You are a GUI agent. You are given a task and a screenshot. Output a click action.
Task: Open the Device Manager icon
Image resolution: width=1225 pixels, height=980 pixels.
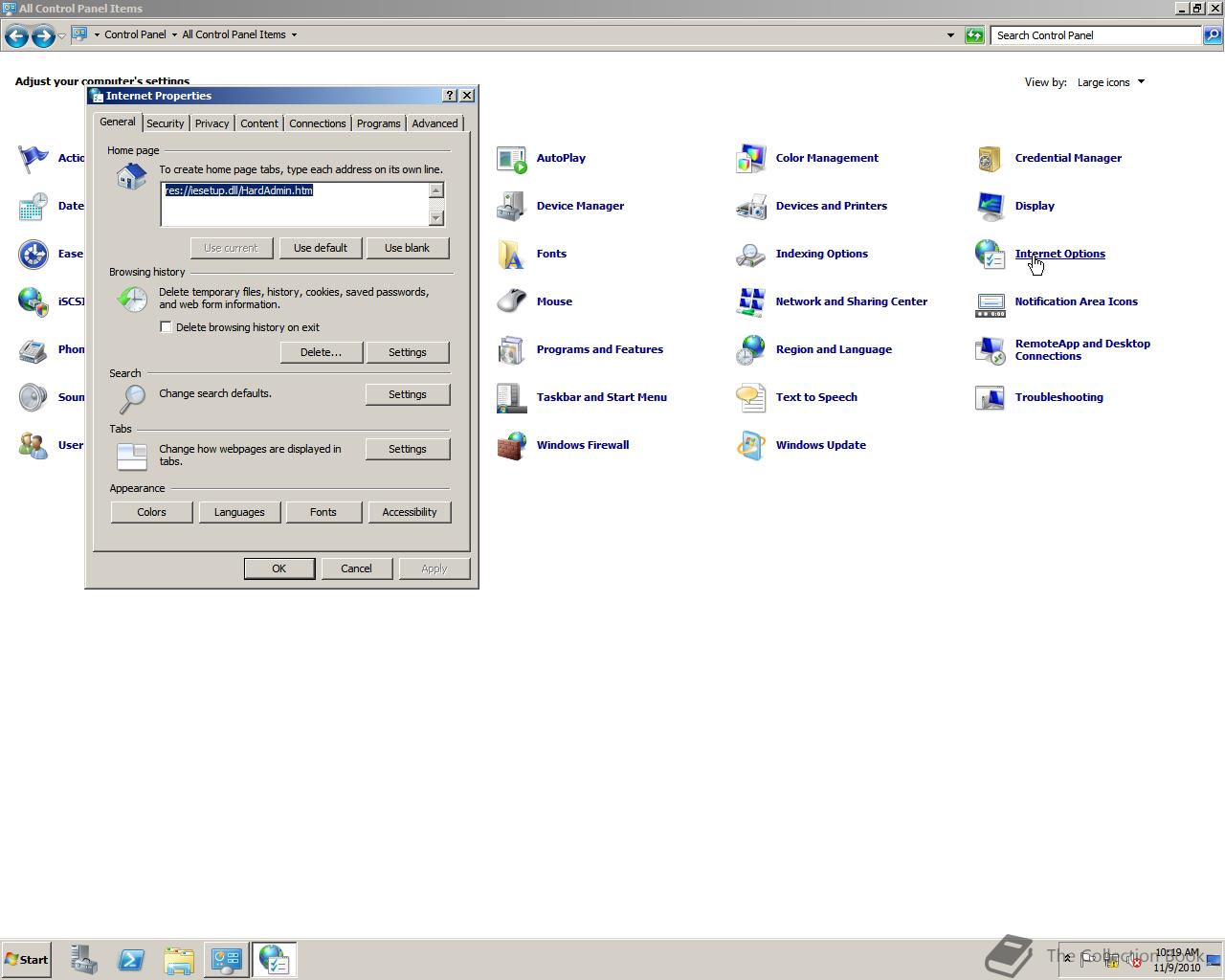(512, 207)
